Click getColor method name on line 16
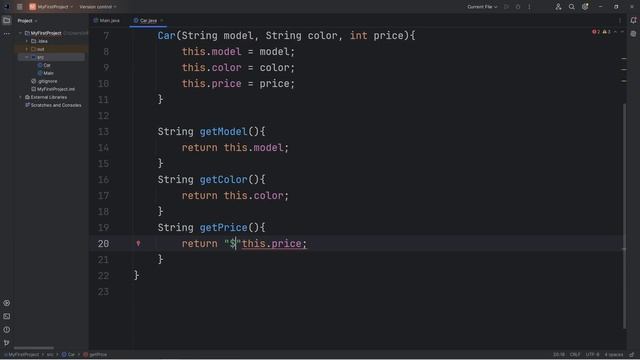Viewport: 640px width, 360px height. coord(223,180)
